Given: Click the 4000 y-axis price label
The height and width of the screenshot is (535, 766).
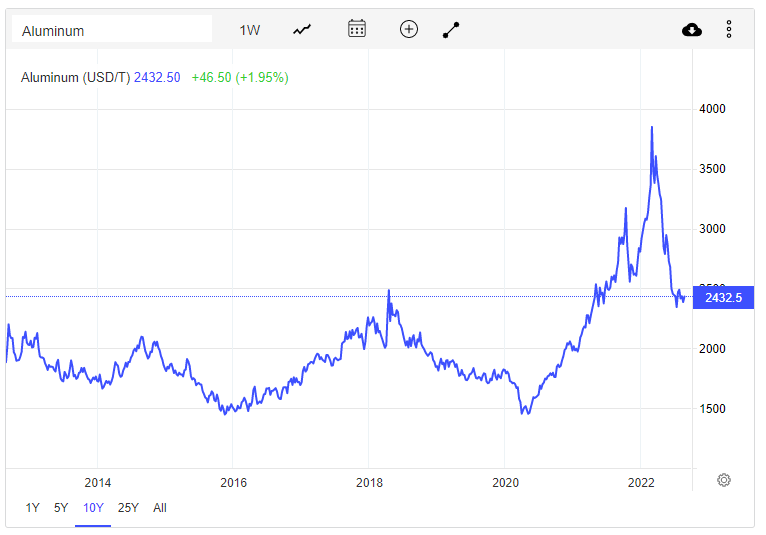Looking at the screenshot, I should click(712, 109).
